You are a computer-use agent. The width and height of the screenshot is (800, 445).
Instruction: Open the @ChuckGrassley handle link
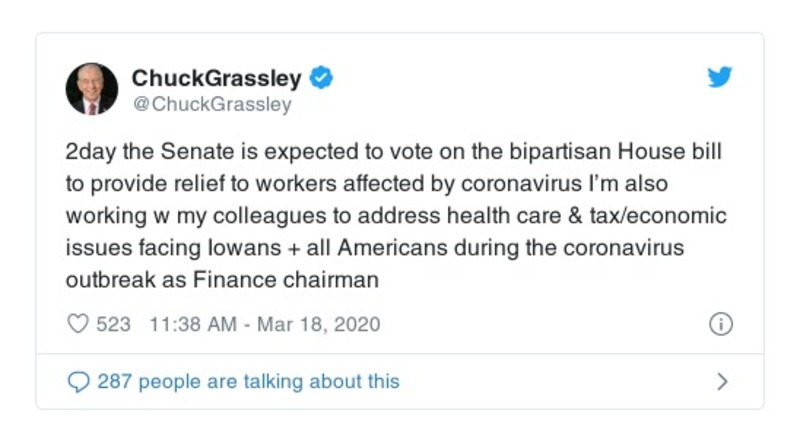click(212, 103)
